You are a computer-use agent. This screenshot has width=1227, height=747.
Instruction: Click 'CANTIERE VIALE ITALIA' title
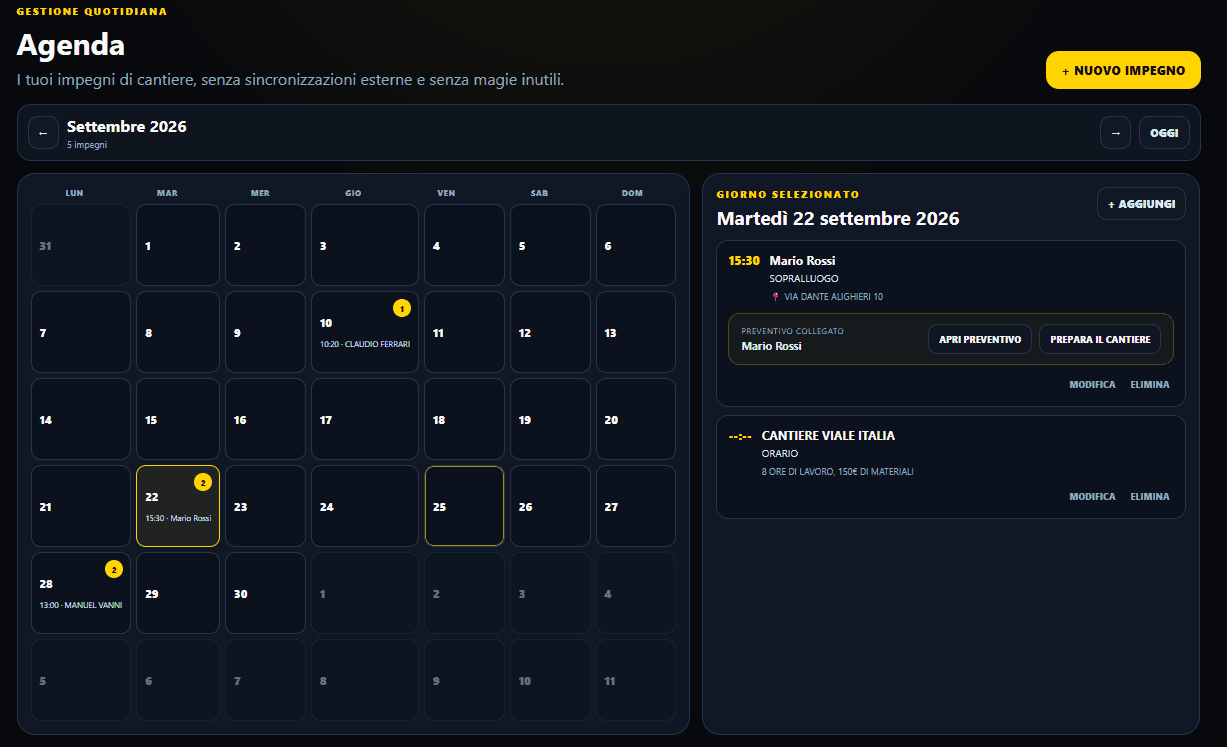pyautogui.click(x=828, y=436)
